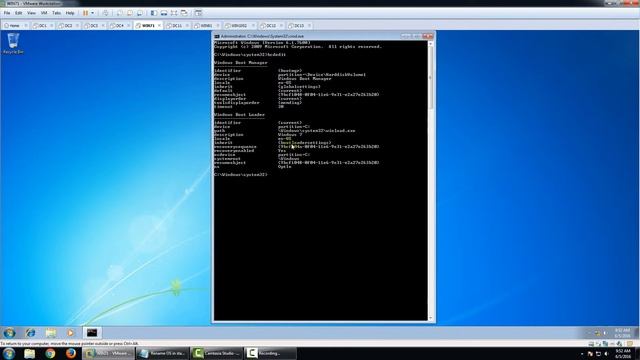Click the scrollbar down arrow in cmd window
The image size is (640, 360).
coord(431,318)
